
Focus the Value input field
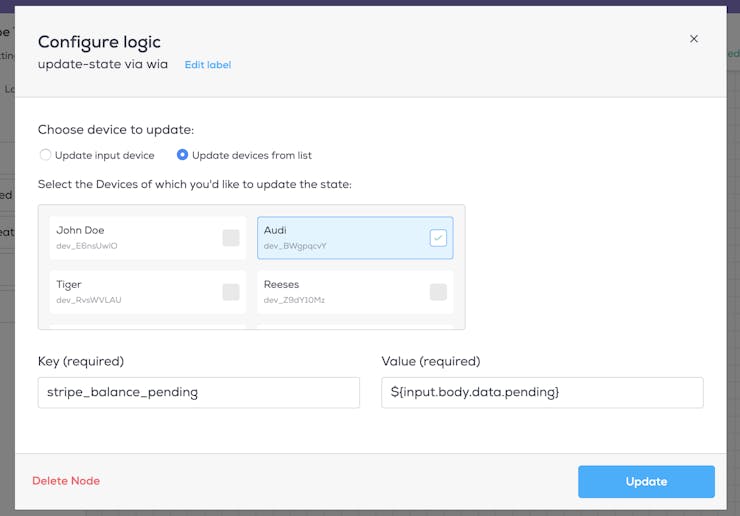[x=542, y=392]
